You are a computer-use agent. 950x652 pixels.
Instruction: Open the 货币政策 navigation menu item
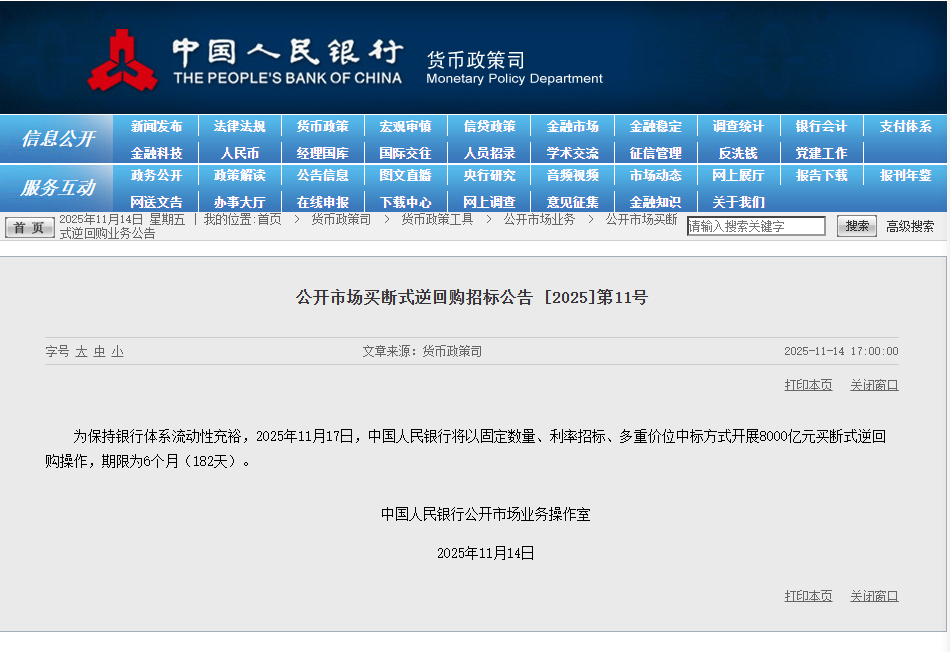[322, 127]
